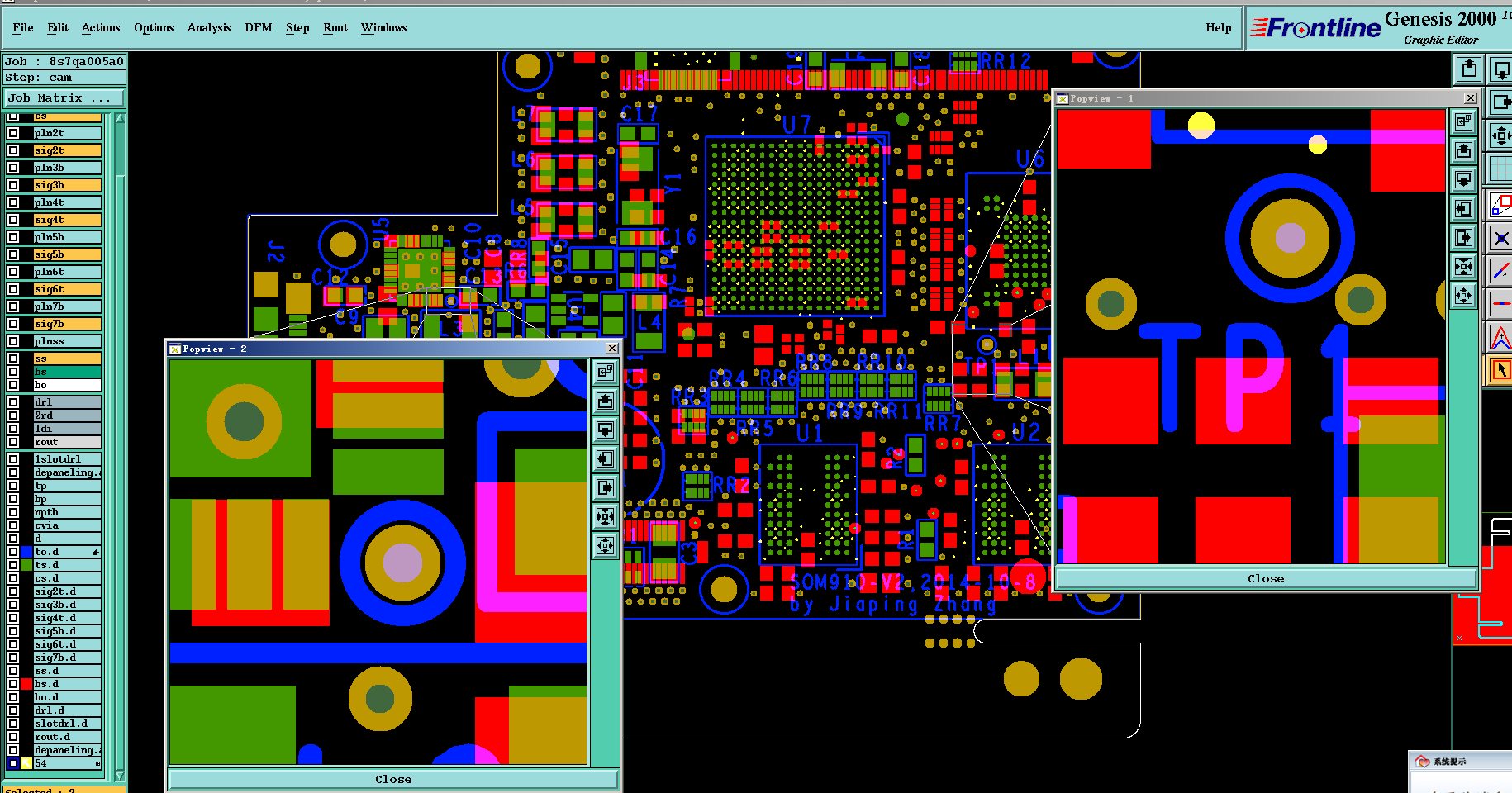Viewport: 1512px width, 793px height.
Task: Click the red triangle arrow tool icon
Action: point(1500,337)
